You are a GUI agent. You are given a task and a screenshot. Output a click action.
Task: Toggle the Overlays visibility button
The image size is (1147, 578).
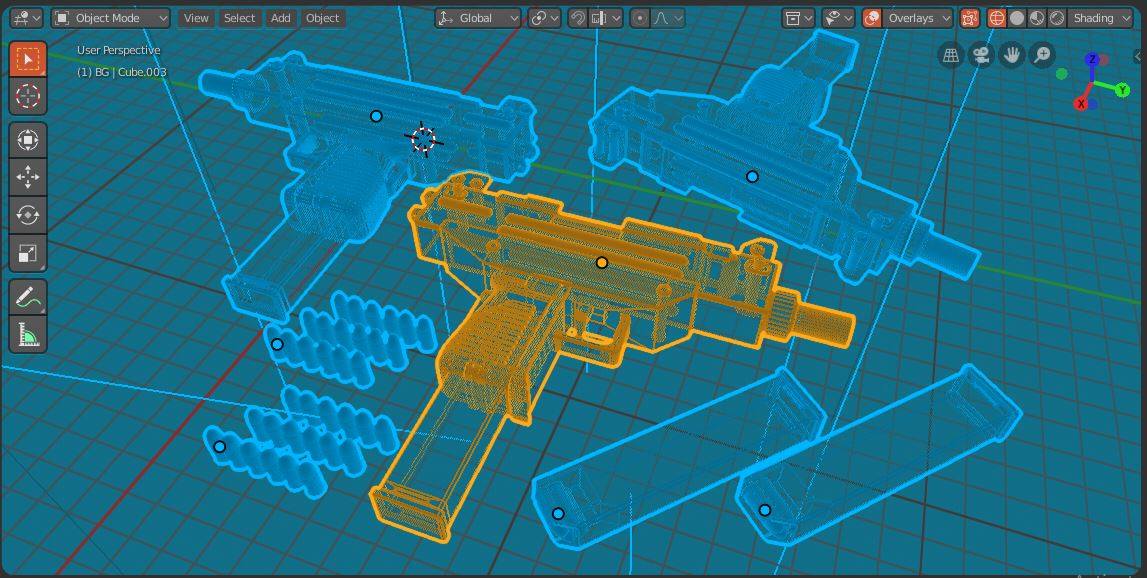pyautogui.click(x=871, y=18)
